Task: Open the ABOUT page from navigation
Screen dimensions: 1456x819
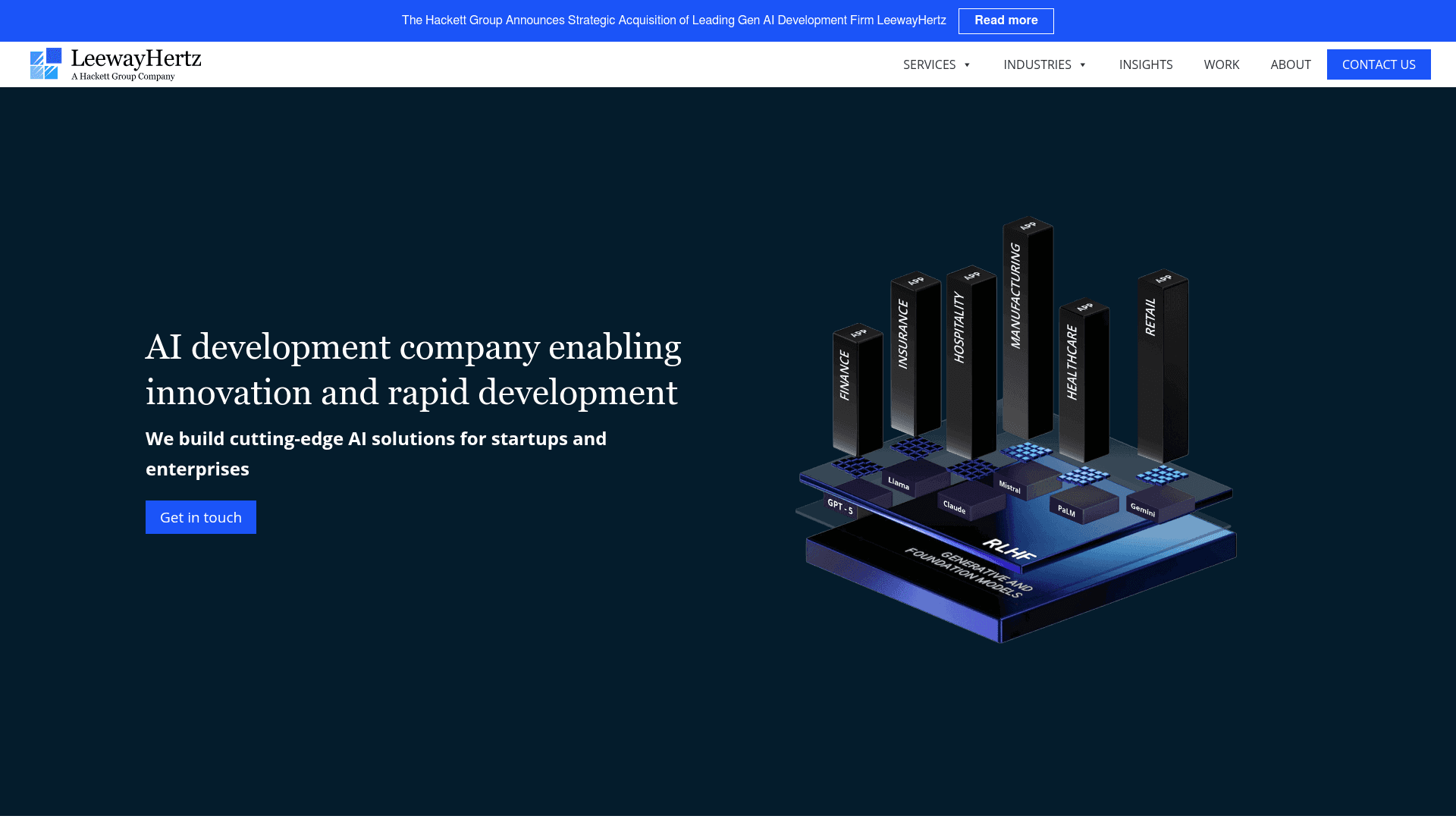Action: click(1291, 64)
